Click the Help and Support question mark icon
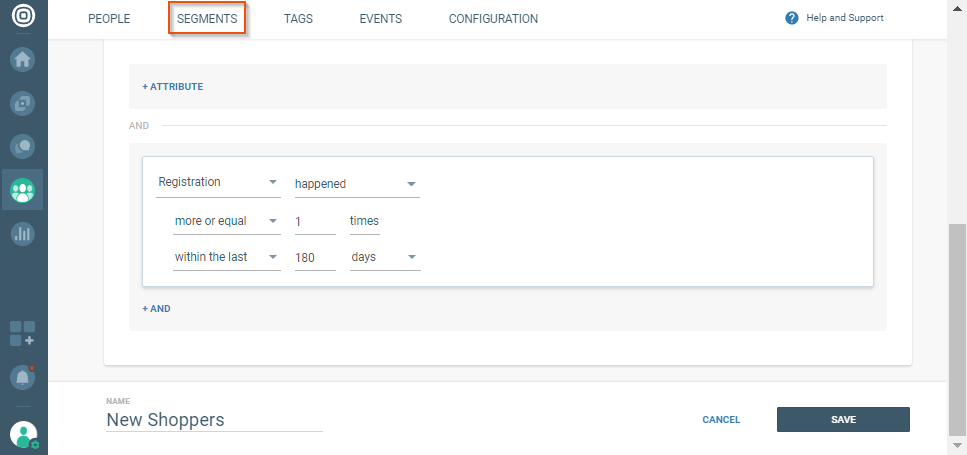967x455 pixels. pos(792,18)
